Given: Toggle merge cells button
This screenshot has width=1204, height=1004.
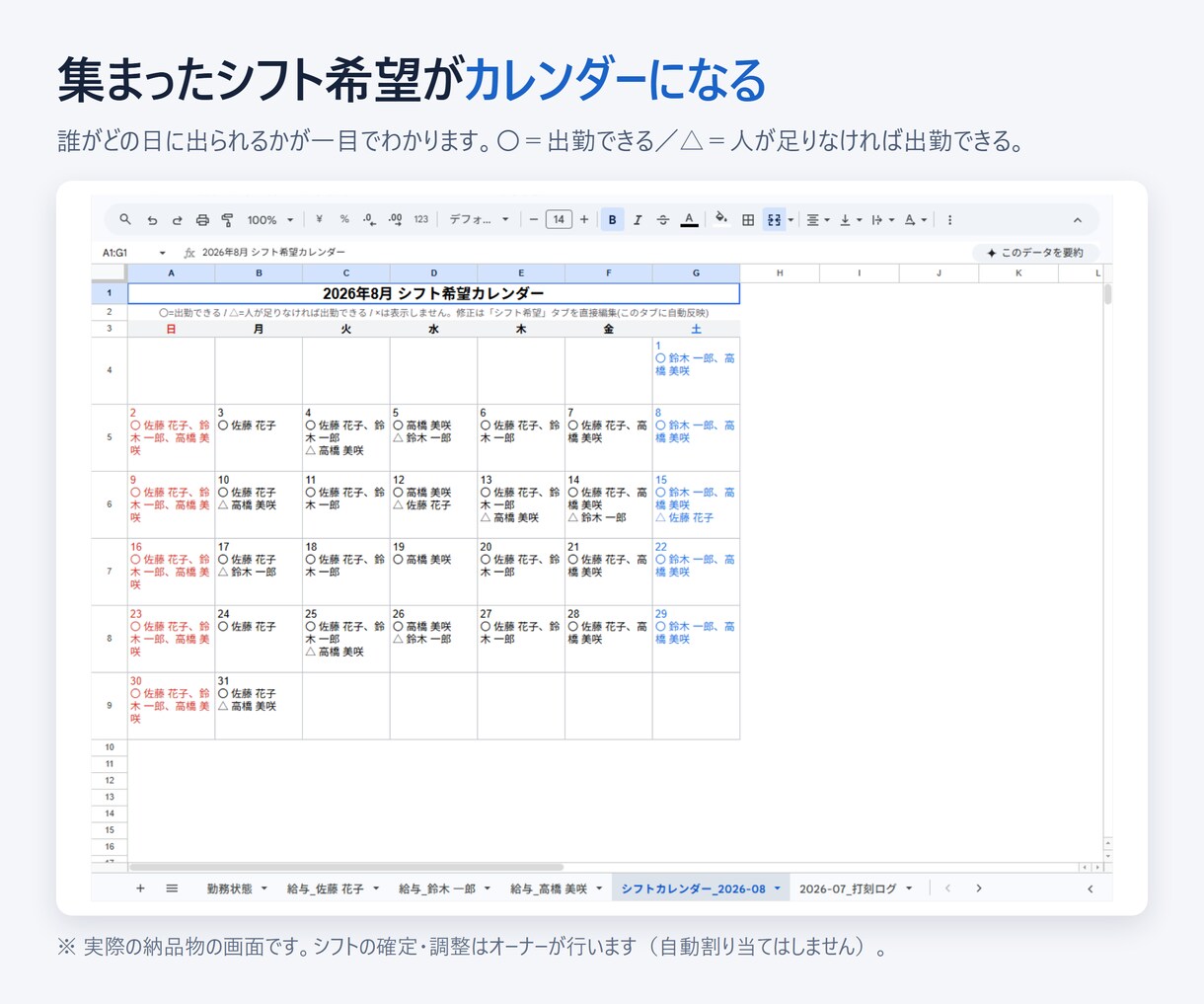Looking at the screenshot, I should (774, 219).
